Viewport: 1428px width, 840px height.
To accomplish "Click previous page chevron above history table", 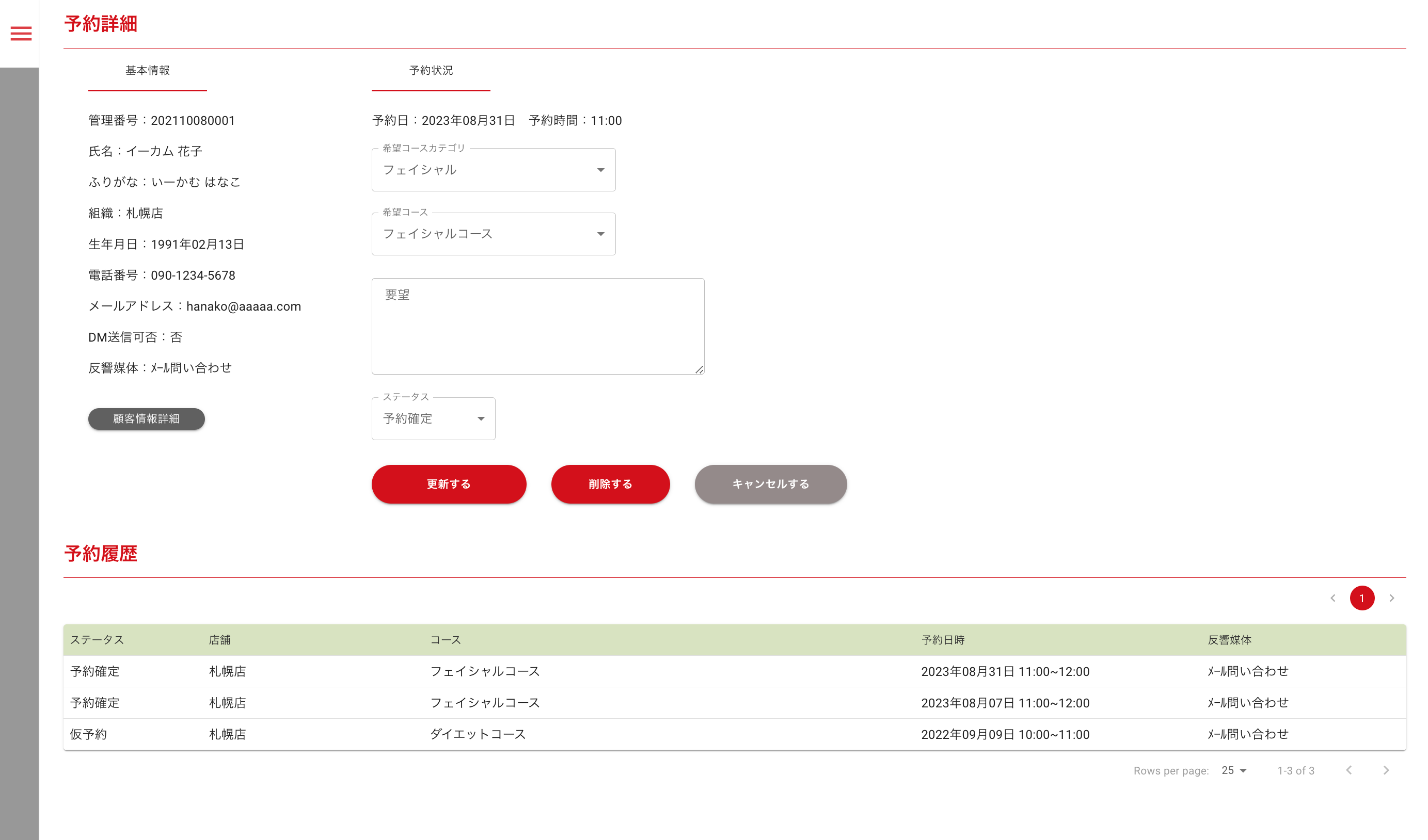I will 1333,598.
